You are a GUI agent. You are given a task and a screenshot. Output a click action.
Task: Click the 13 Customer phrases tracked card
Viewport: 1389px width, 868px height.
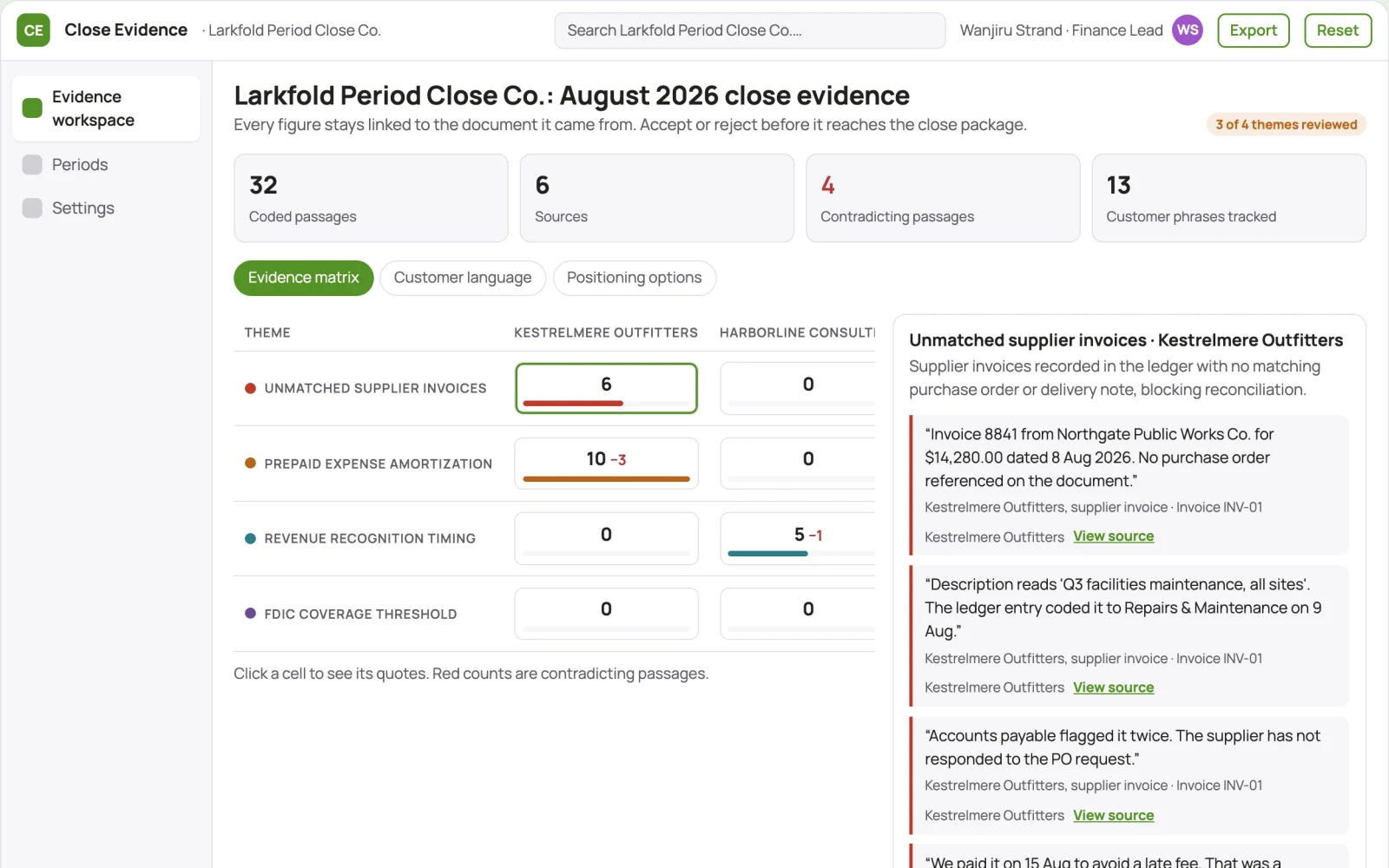point(1228,198)
